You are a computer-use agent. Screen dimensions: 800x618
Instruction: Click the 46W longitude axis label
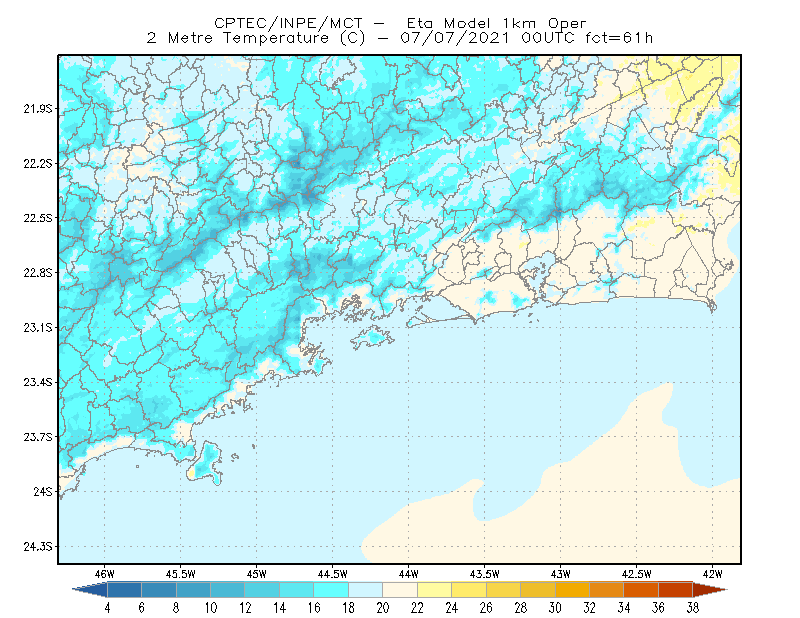[105, 574]
